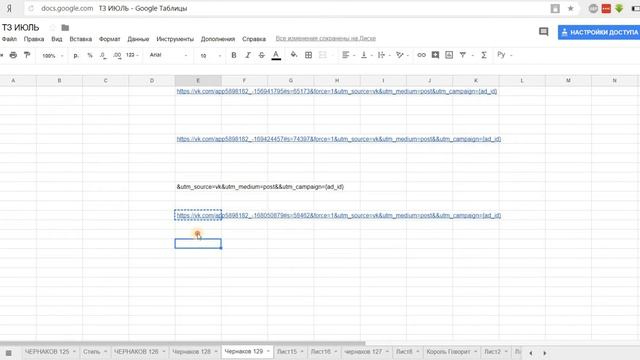Screen dimensions: 640x360
Task: Open the Справка menu
Action: tap(254, 39)
